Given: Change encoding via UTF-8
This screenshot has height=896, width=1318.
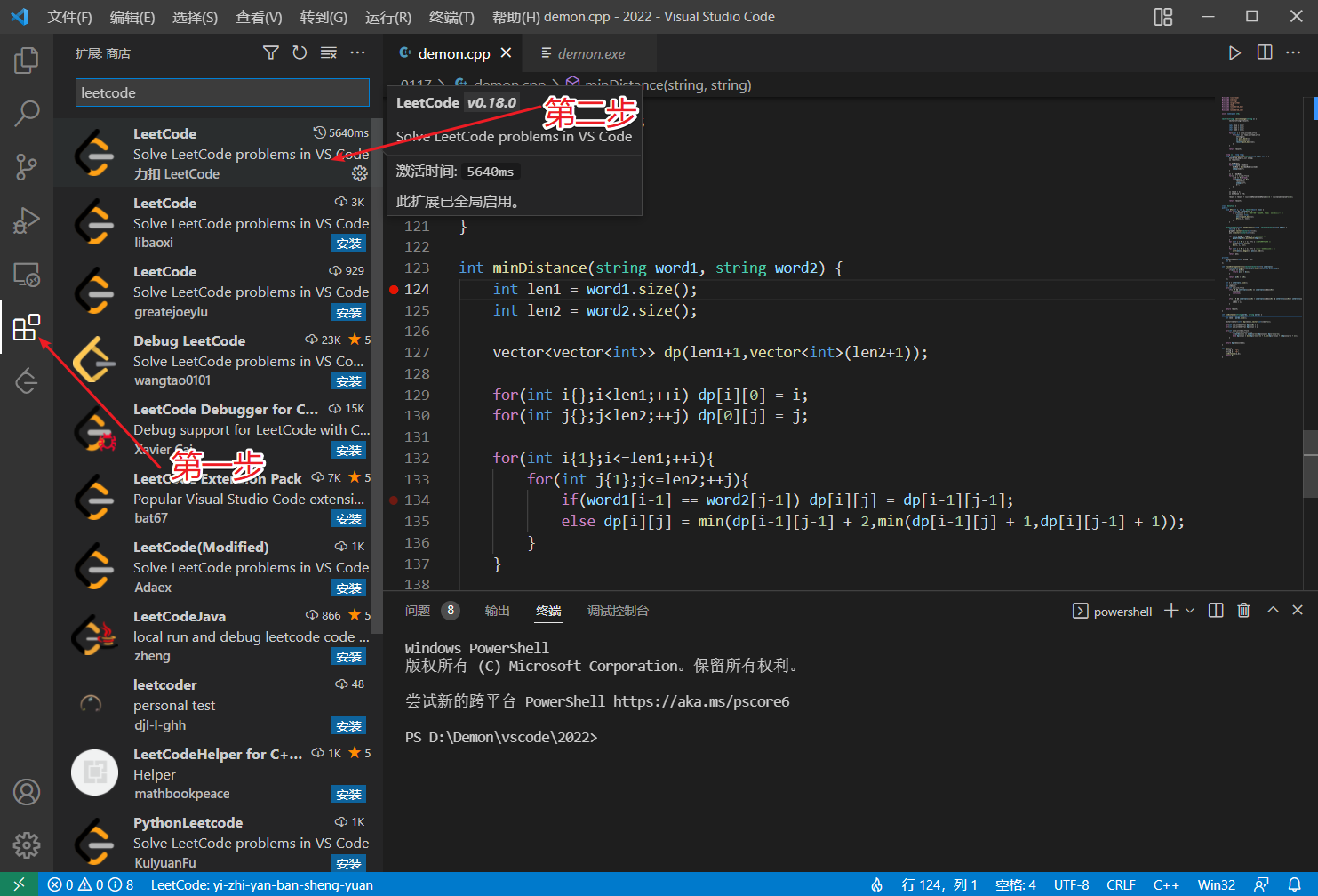Looking at the screenshot, I should 1071,884.
